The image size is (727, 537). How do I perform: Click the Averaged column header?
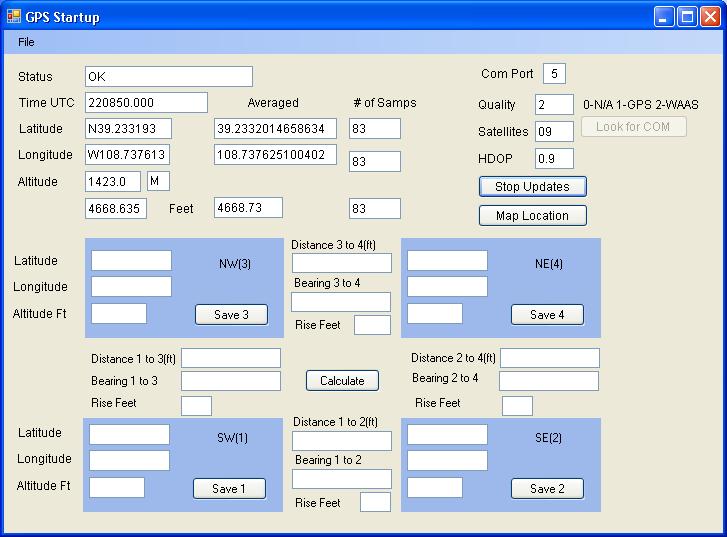point(273,102)
